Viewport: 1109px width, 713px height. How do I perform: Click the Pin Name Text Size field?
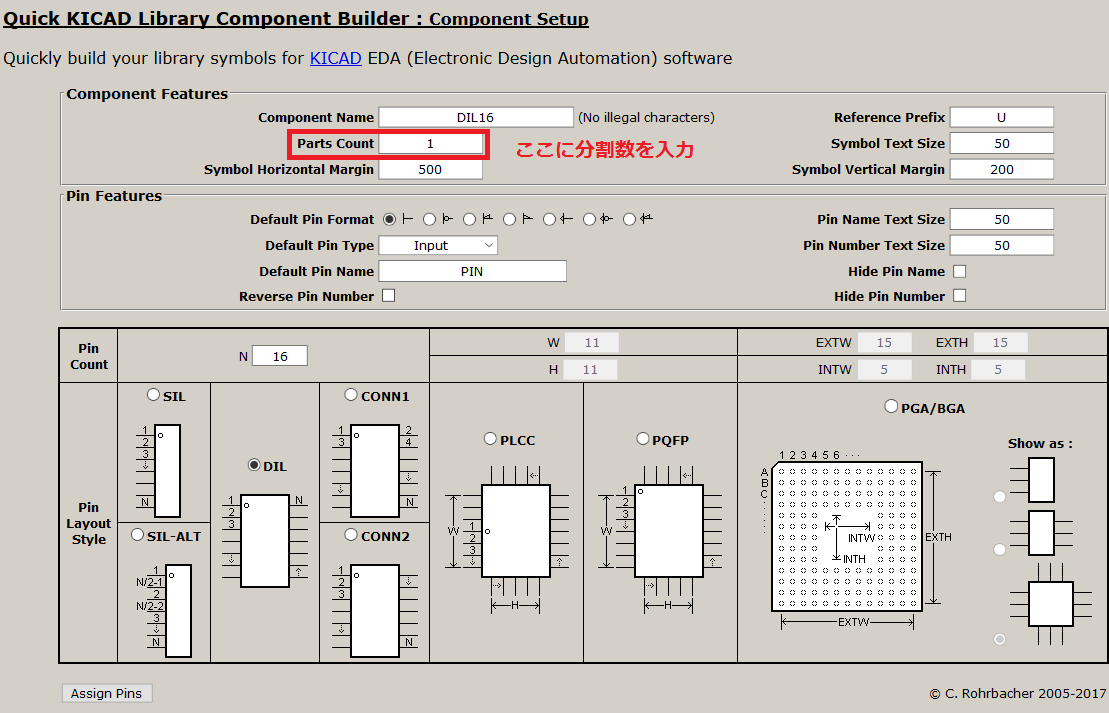tap(1001, 219)
